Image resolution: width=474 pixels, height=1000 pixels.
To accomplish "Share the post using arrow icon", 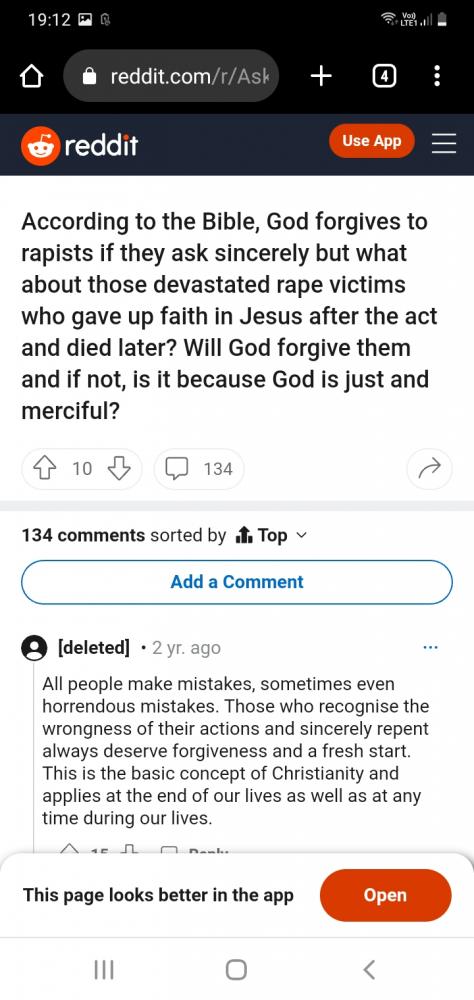I will 429,469.
